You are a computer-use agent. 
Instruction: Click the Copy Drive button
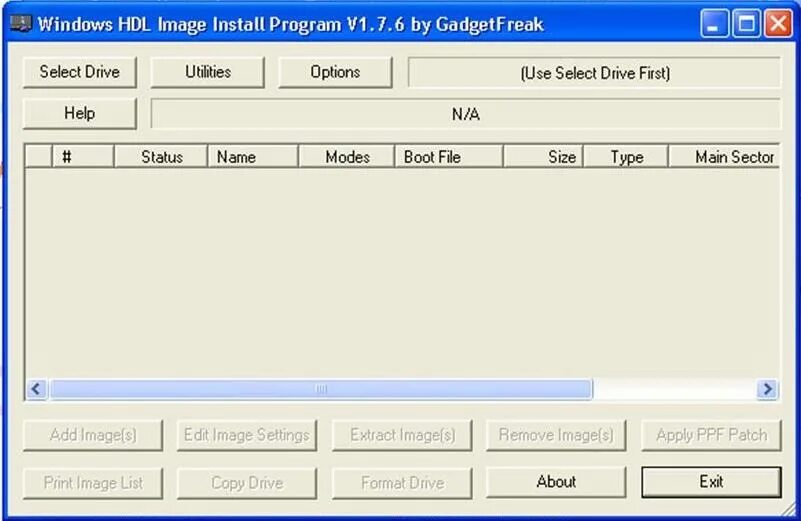pyautogui.click(x=247, y=483)
